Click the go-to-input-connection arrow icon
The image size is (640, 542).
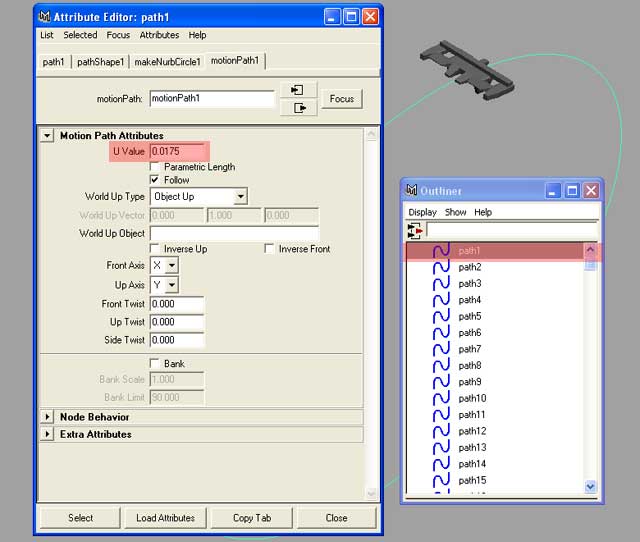(x=298, y=90)
